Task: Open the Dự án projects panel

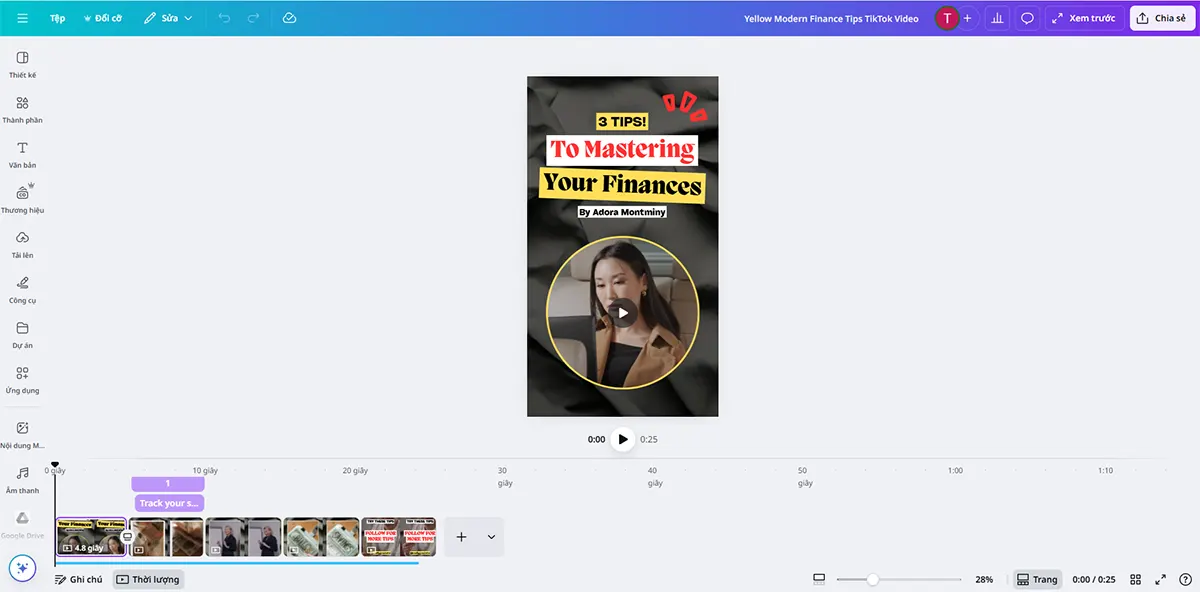Action: (22, 334)
